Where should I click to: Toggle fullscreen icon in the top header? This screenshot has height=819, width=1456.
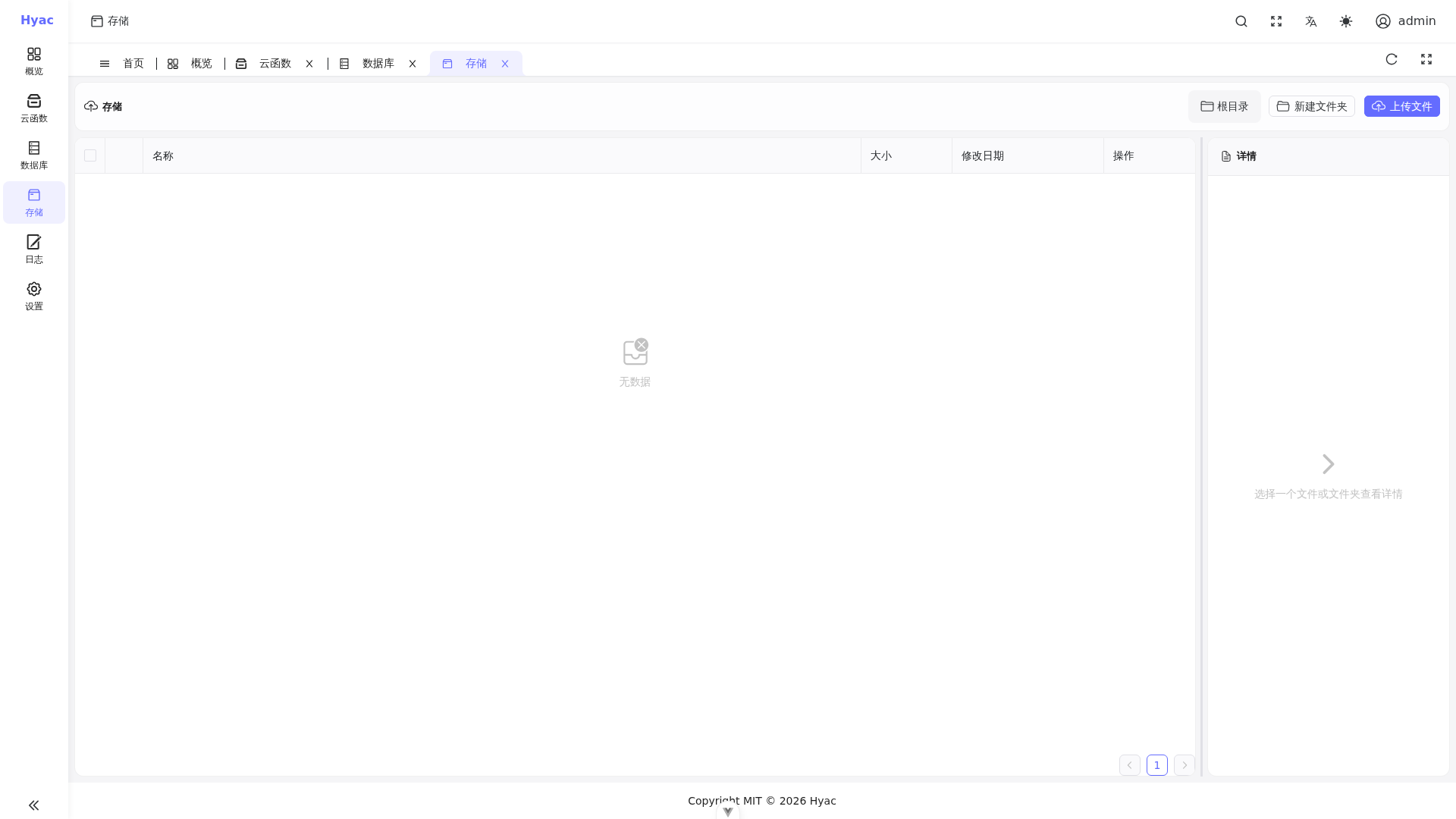pos(1276,21)
